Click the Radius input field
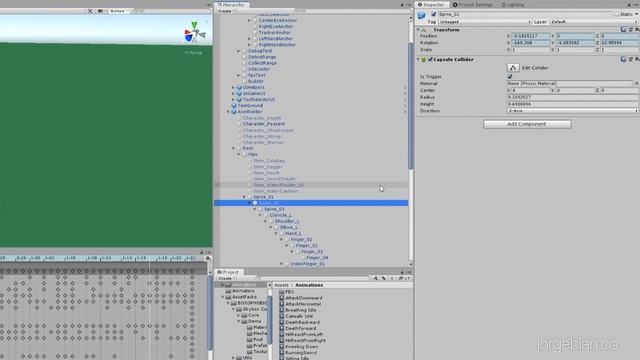Screen dimensions: 640x360 tap(573, 97)
